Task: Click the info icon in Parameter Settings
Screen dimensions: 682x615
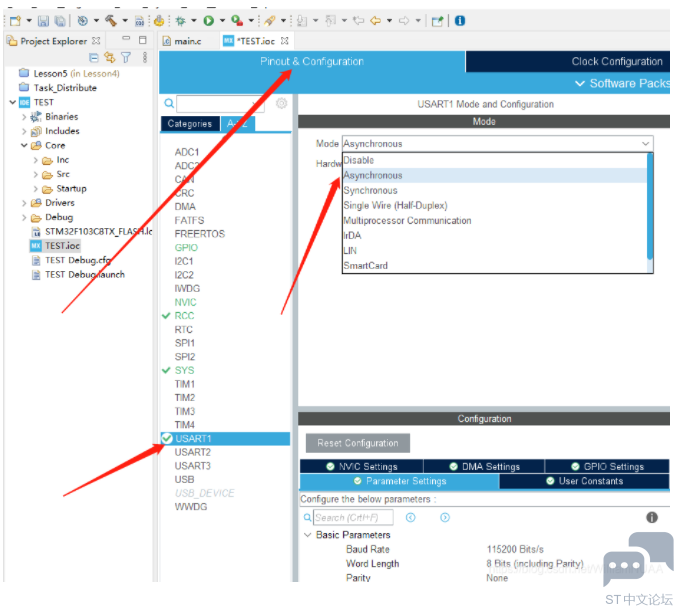Action: [652, 517]
